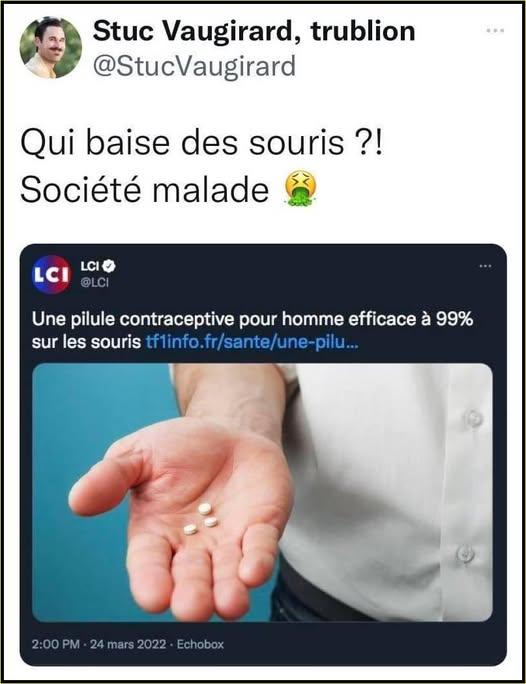The width and height of the screenshot is (526, 684).
Task: Open the tweet's three-dot more menu
Action: 495,31
